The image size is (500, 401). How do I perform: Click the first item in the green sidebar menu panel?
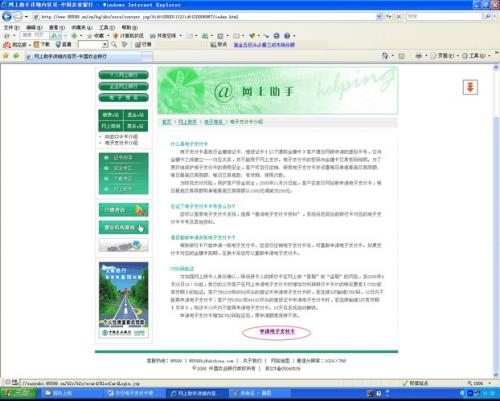[124, 158]
